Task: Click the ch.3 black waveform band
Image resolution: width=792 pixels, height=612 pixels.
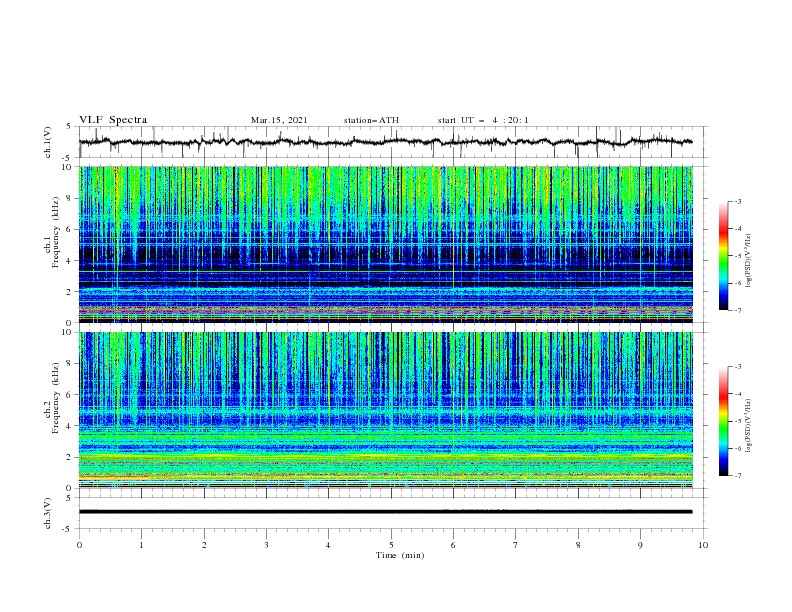Action: 386,512
